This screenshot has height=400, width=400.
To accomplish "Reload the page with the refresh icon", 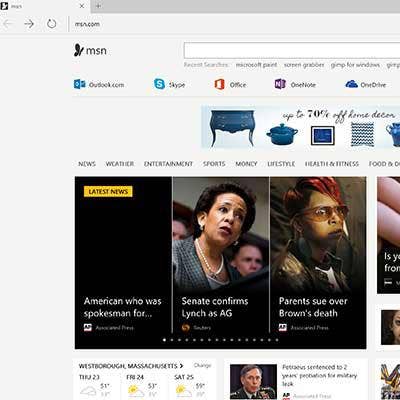I will [51, 24].
